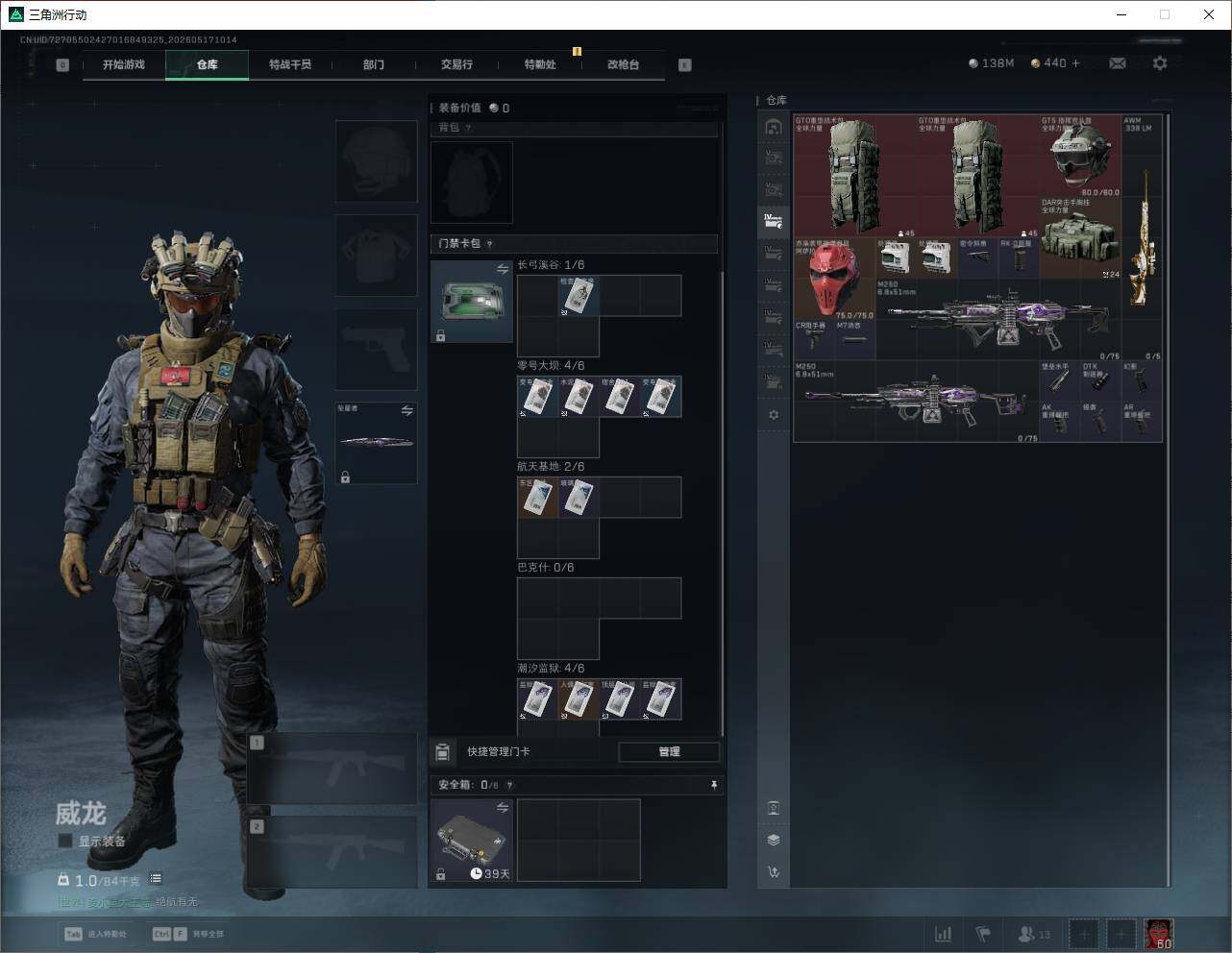Open warehouse sidebar settings gear
The width and height of the screenshot is (1232, 953).
(774, 415)
